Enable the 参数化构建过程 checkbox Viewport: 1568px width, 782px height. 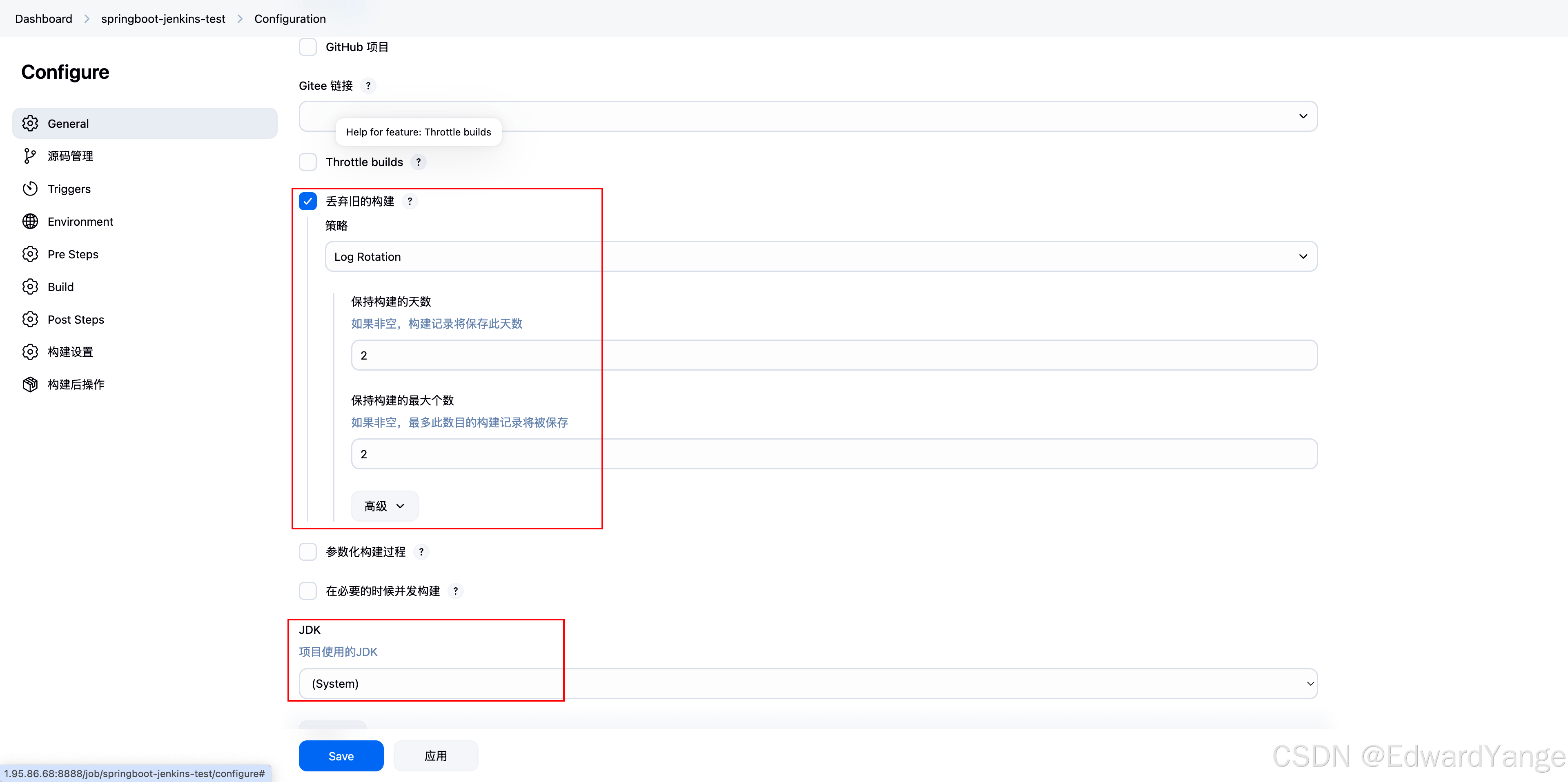click(x=308, y=551)
